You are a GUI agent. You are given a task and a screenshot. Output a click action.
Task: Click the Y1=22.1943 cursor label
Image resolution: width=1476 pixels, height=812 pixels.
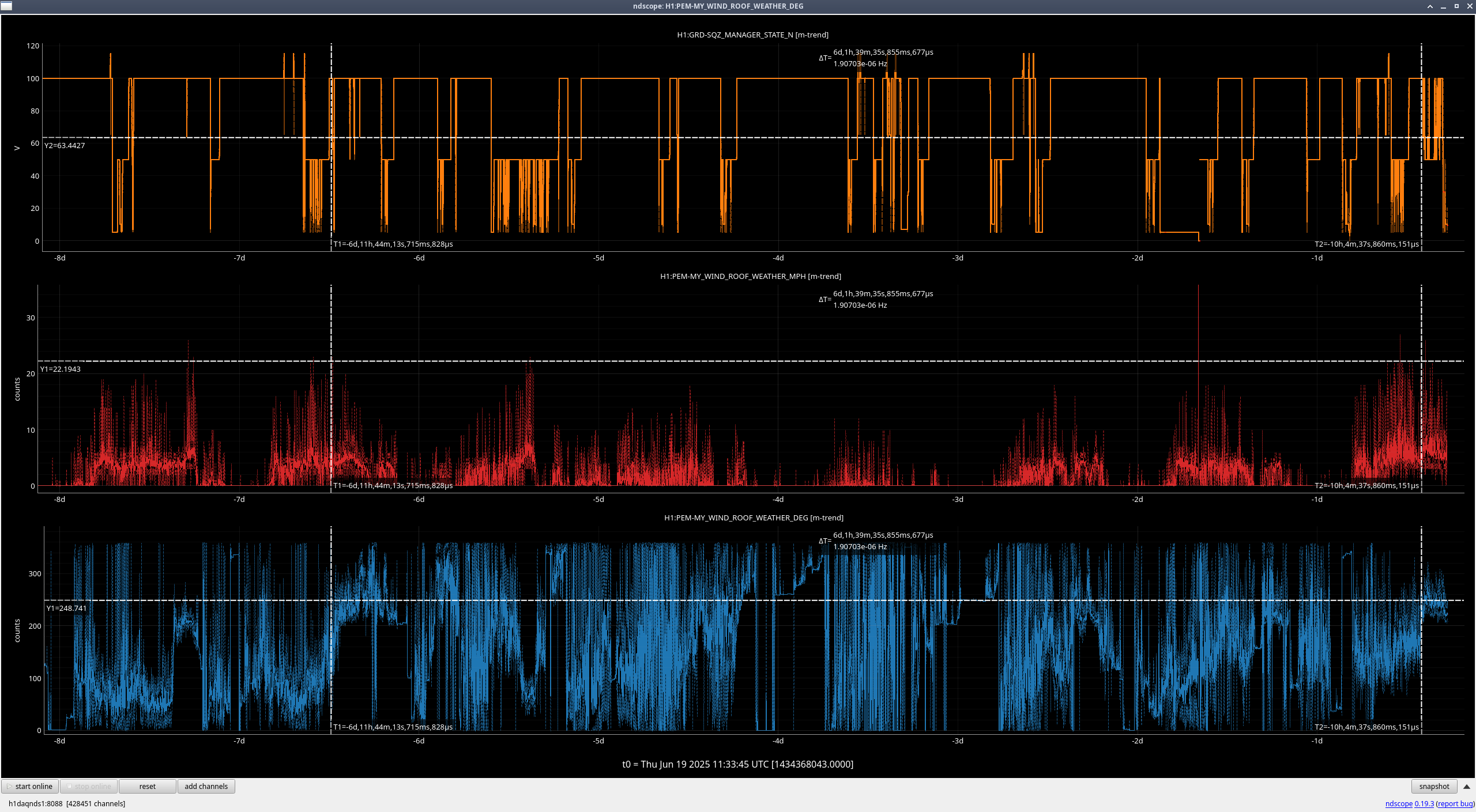[x=61, y=369]
